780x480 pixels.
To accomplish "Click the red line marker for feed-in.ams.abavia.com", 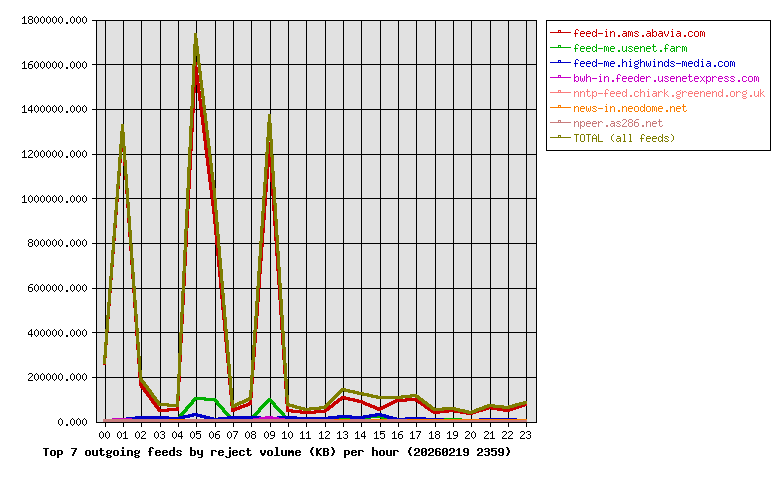I will click(x=560, y=32).
